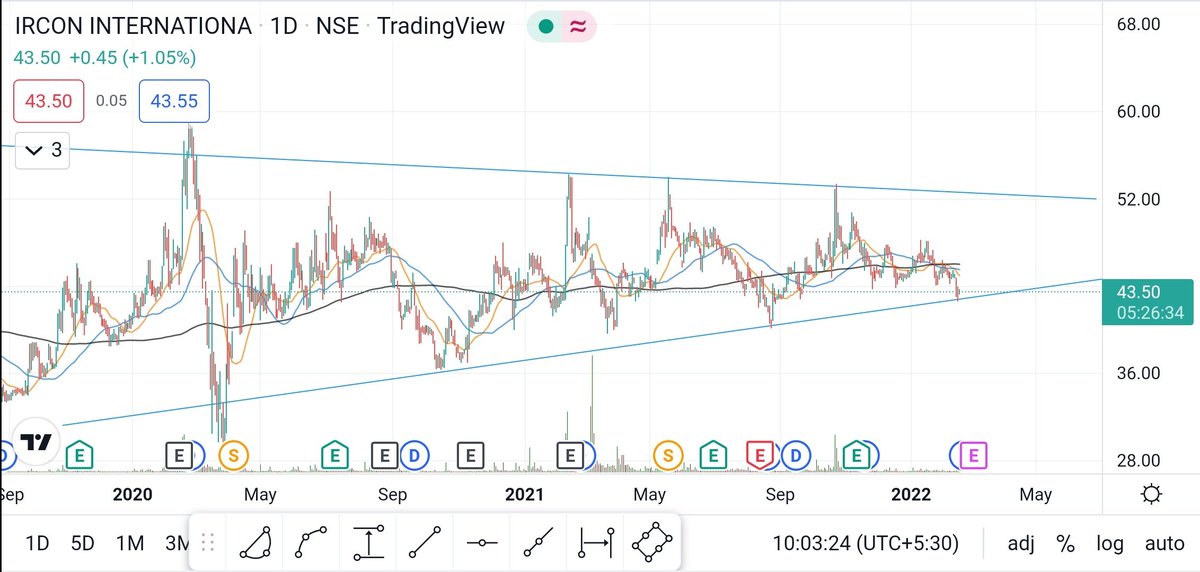The height and width of the screenshot is (572, 1200).
Task: Open the orange S split marker near May 2020
Action: pyautogui.click(x=233, y=455)
